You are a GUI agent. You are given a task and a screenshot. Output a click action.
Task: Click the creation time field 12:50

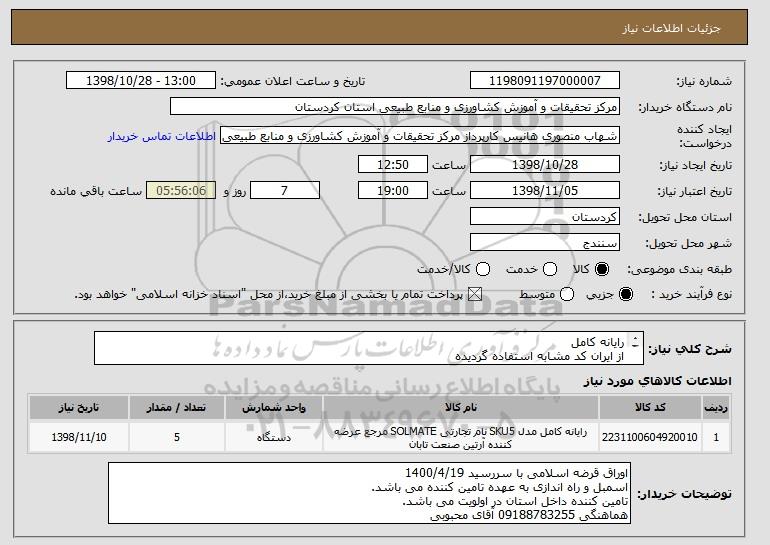click(x=393, y=164)
